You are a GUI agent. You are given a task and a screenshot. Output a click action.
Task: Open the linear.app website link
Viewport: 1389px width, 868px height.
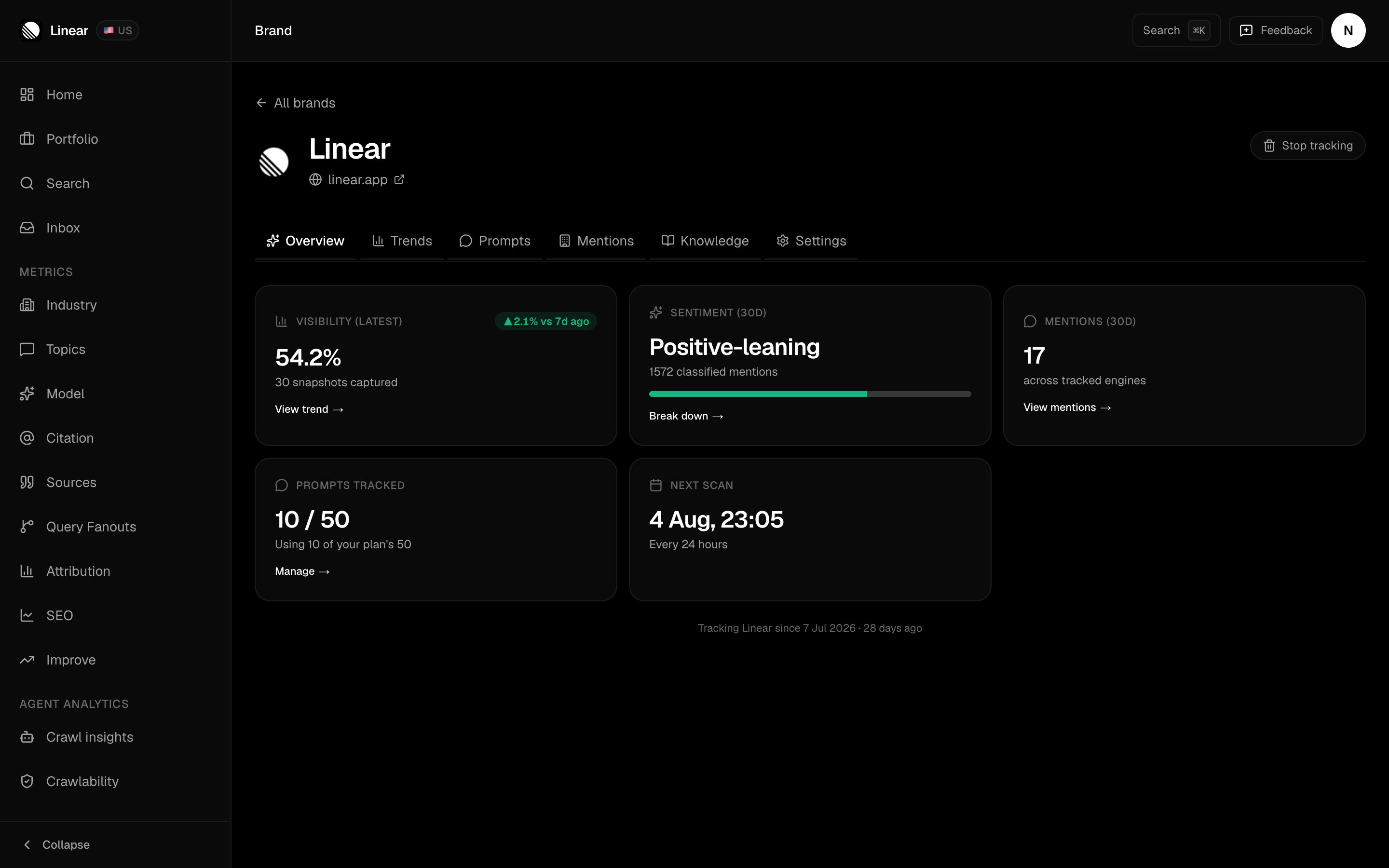coord(357,180)
